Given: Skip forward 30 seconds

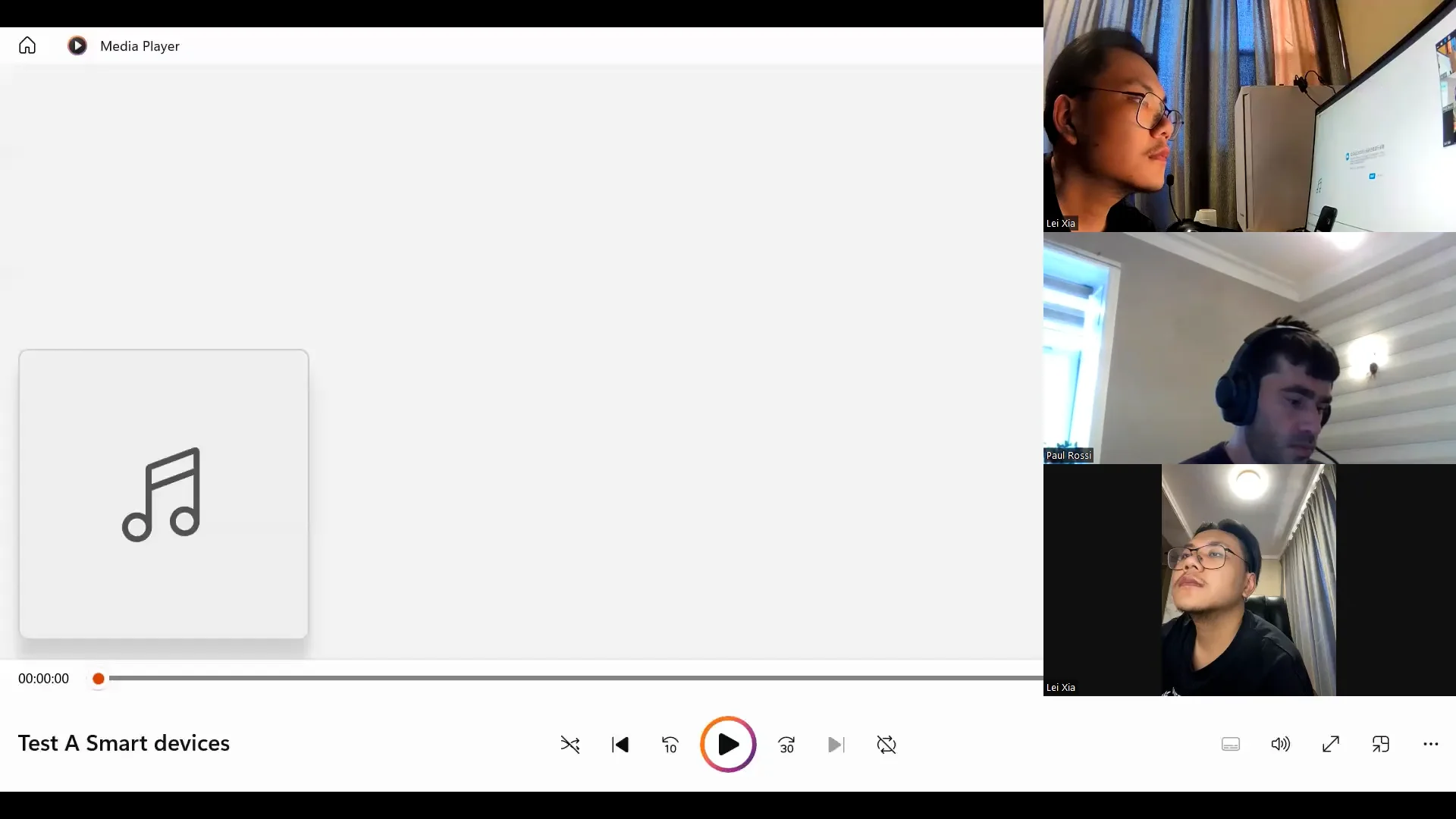Looking at the screenshot, I should click(786, 745).
